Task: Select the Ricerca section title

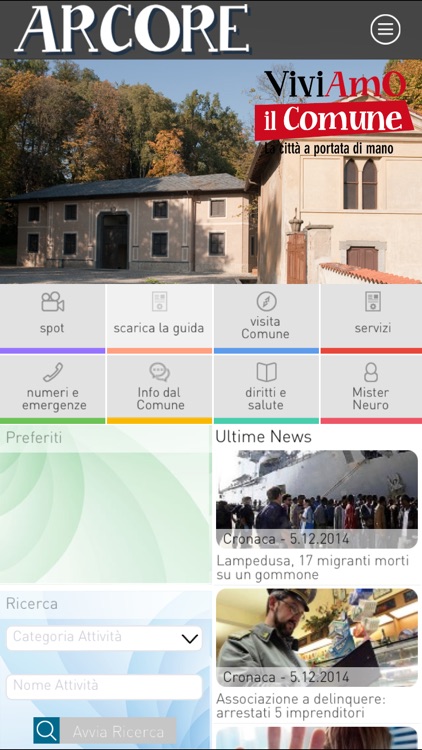Action: click(x=32, y=604)
